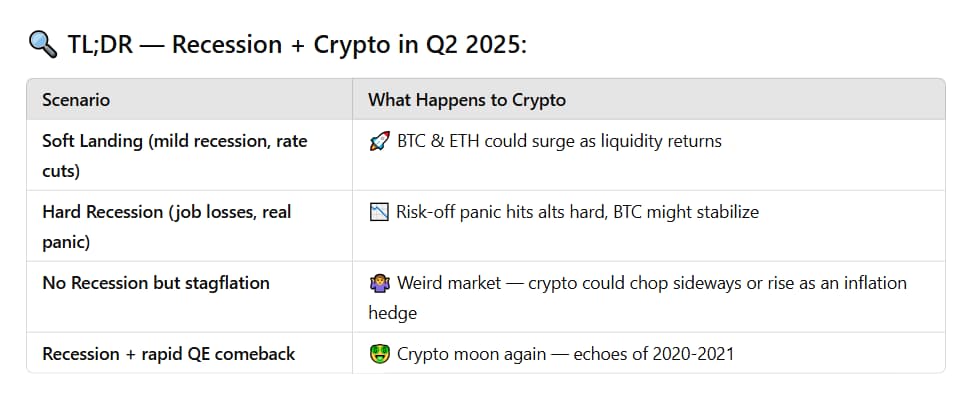The width and height of the screenshot is (977, 415).
Task: Click the word hedge in the stagflation row
Action: pos(393,313)
